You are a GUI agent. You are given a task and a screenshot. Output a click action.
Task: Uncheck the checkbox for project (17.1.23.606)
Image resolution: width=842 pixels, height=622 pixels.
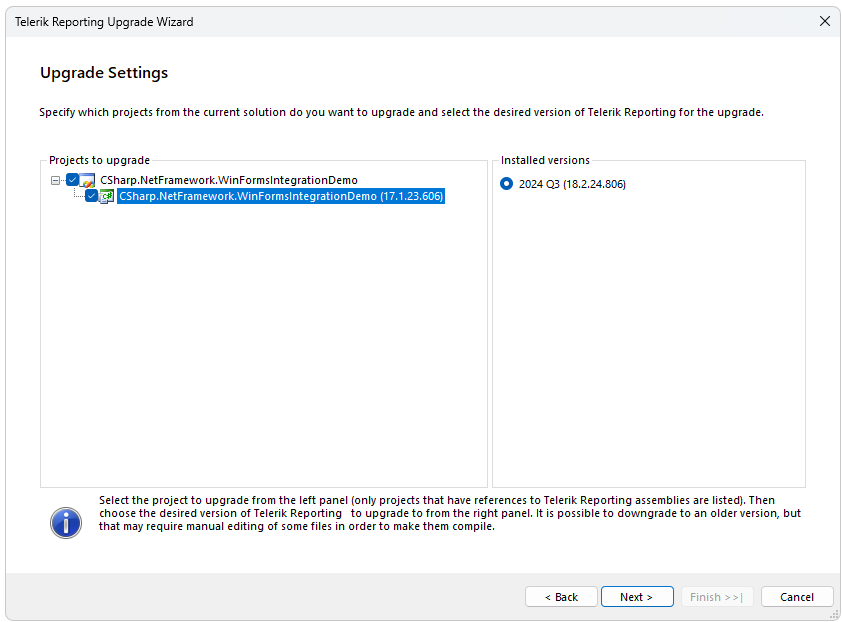91,196
